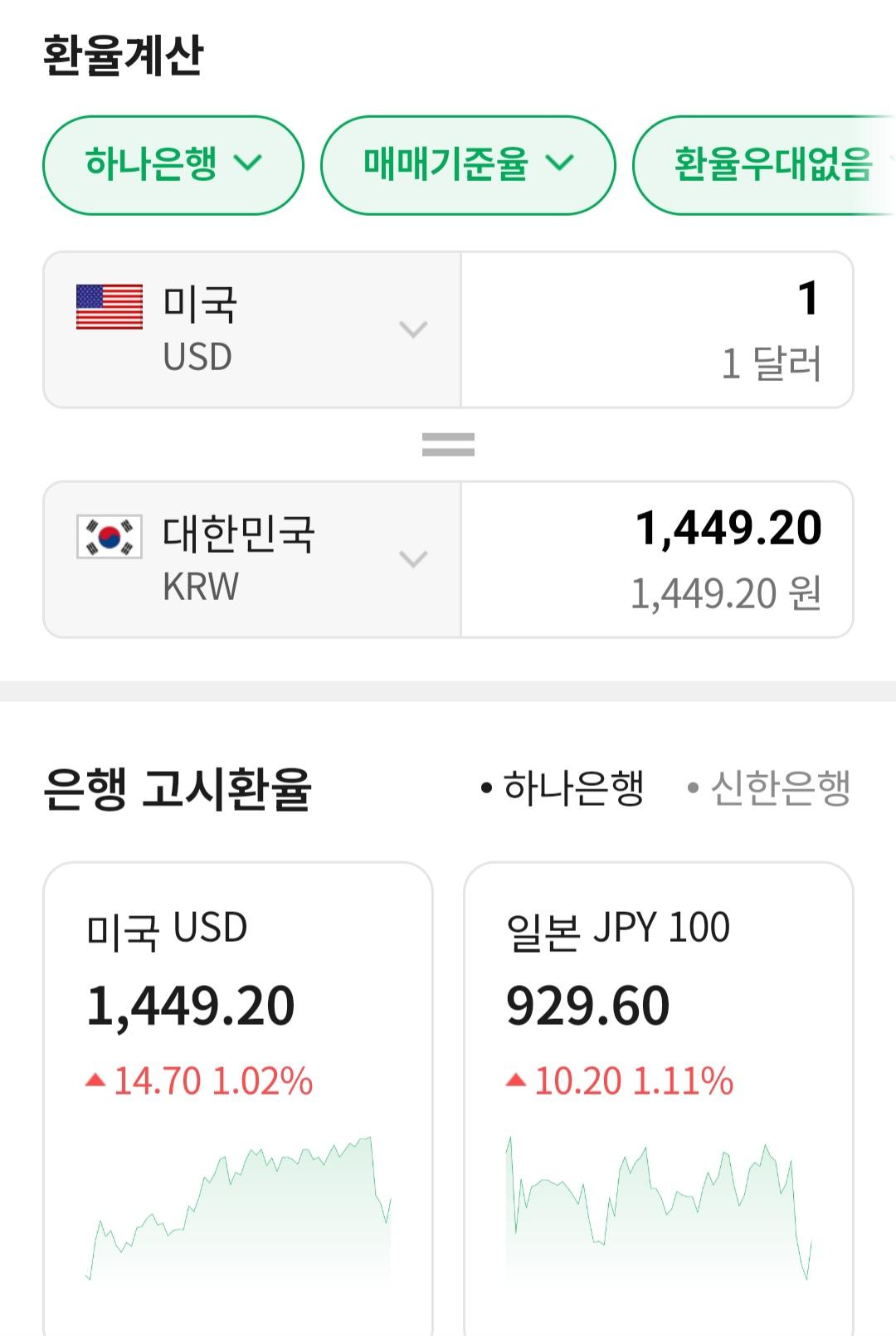This screenshot has width=896, height=1336.
Task: Open the 매매기준율 rate type dropdown
Action: (x=468, y=164)
